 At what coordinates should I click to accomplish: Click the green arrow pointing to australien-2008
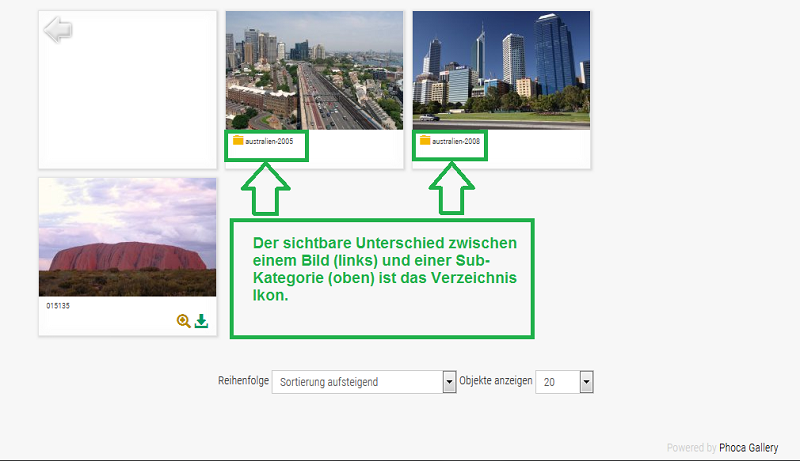[450, 188]
